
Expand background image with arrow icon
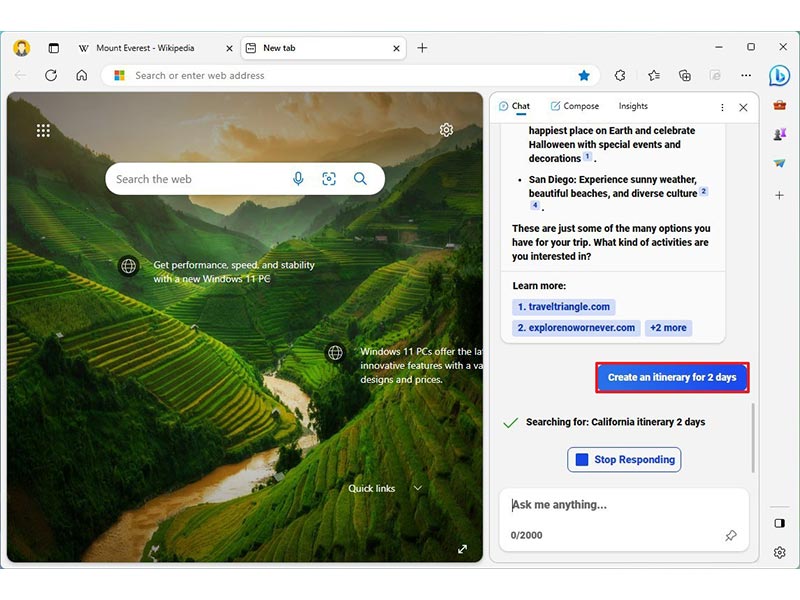pyautogui.click(x=462, y=549)
